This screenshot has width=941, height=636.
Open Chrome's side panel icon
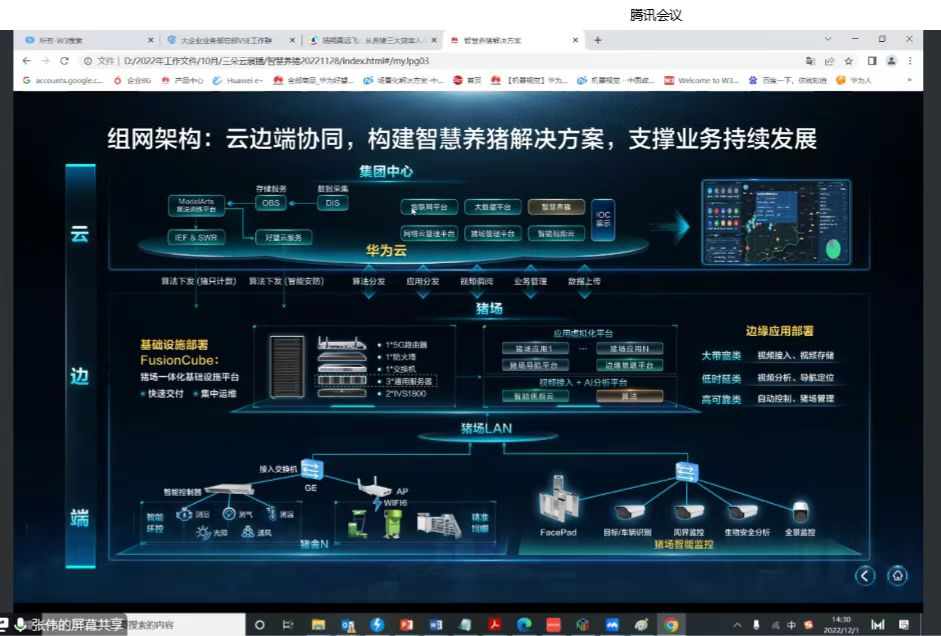(x=872, y=61)
